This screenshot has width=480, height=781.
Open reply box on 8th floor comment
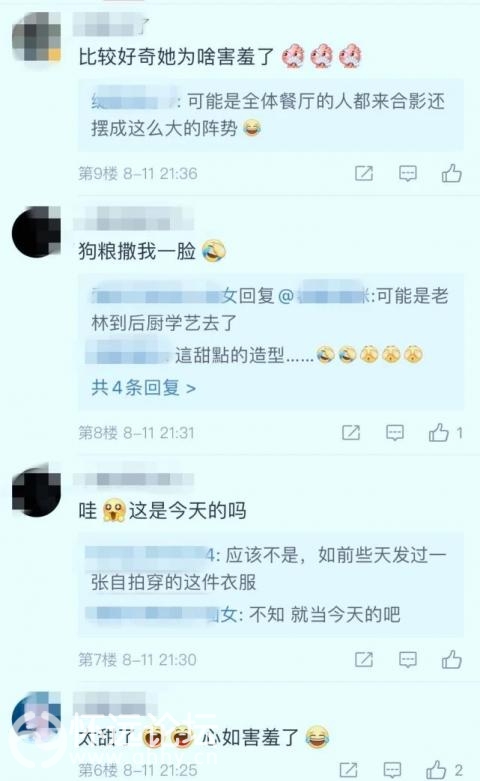coord(395,433)
